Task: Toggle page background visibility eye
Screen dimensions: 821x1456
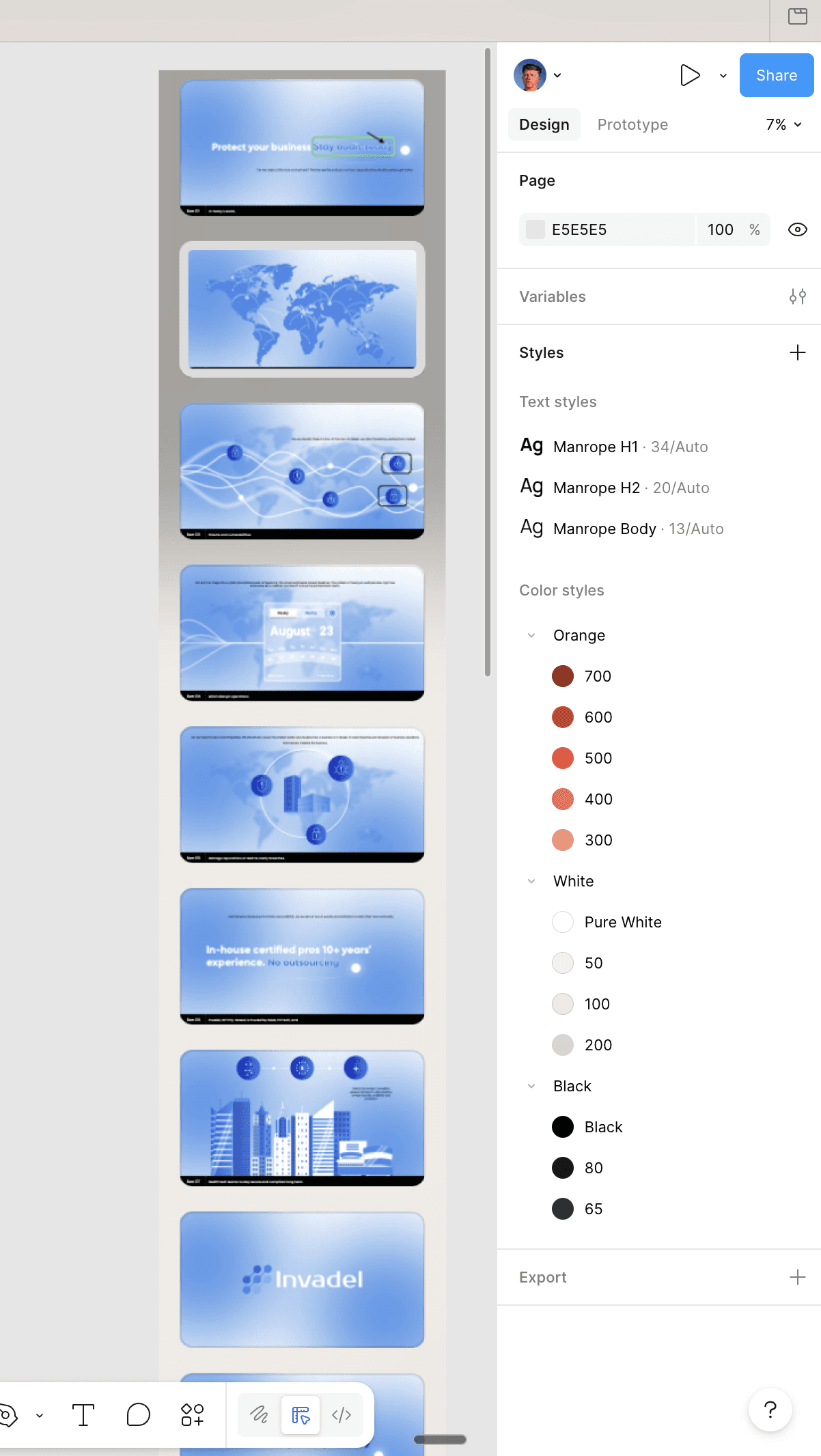Action: tap(797, 229)
